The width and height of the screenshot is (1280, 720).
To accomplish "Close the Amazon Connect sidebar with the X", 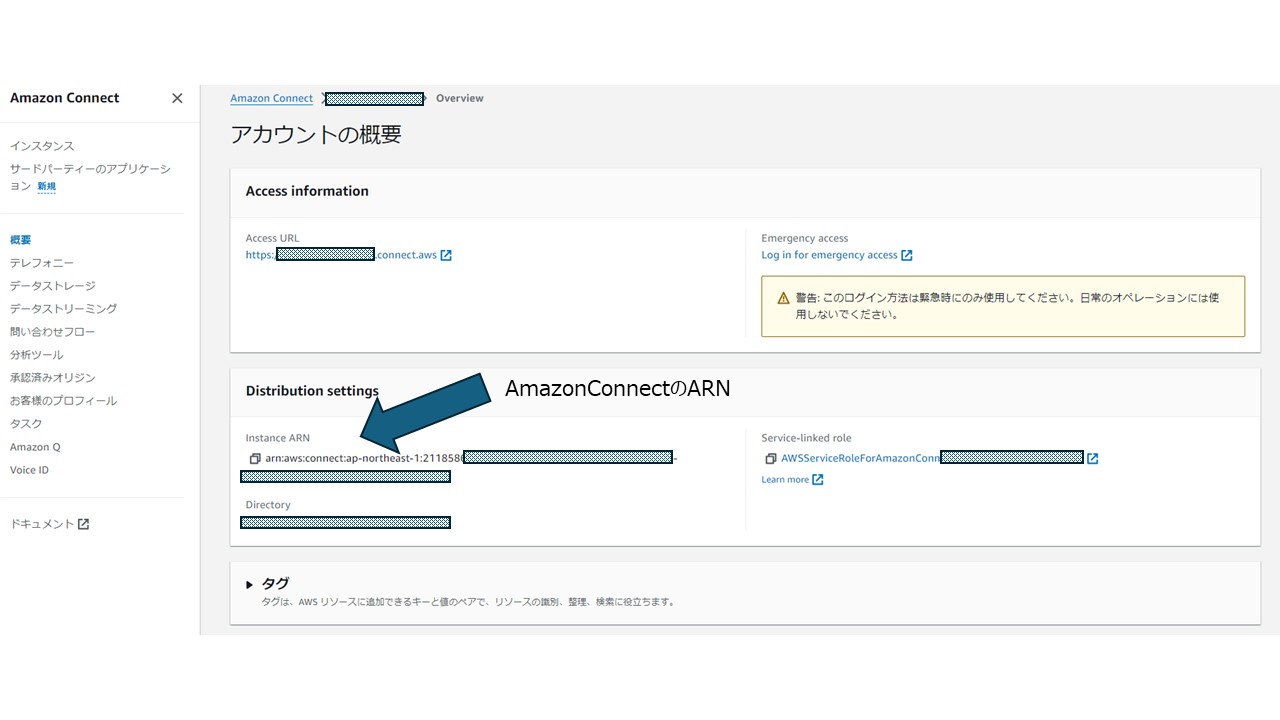I will pyautogui.click(x=177, y=98).
